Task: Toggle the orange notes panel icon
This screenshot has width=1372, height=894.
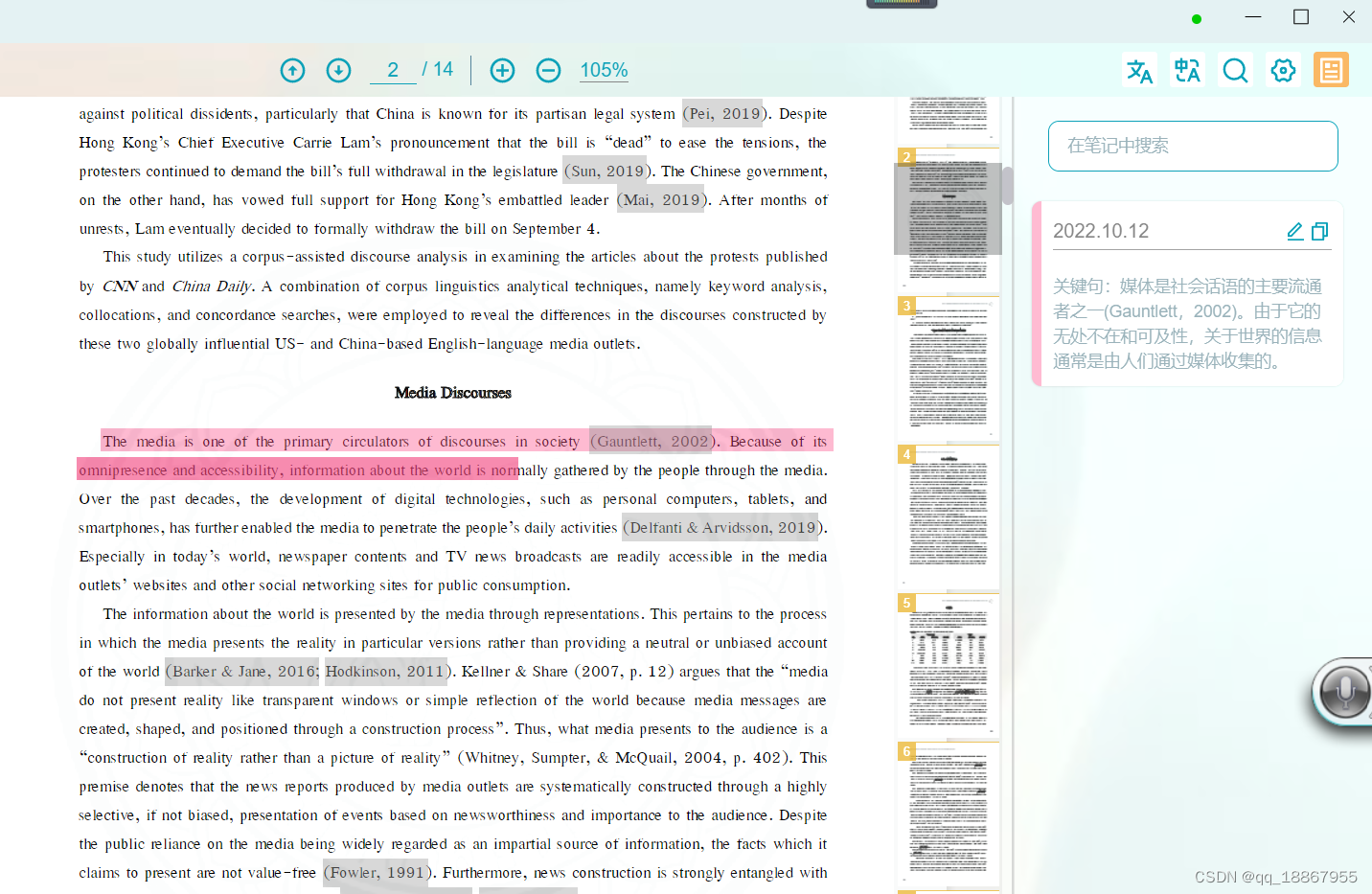Action: coord(1331,70)
